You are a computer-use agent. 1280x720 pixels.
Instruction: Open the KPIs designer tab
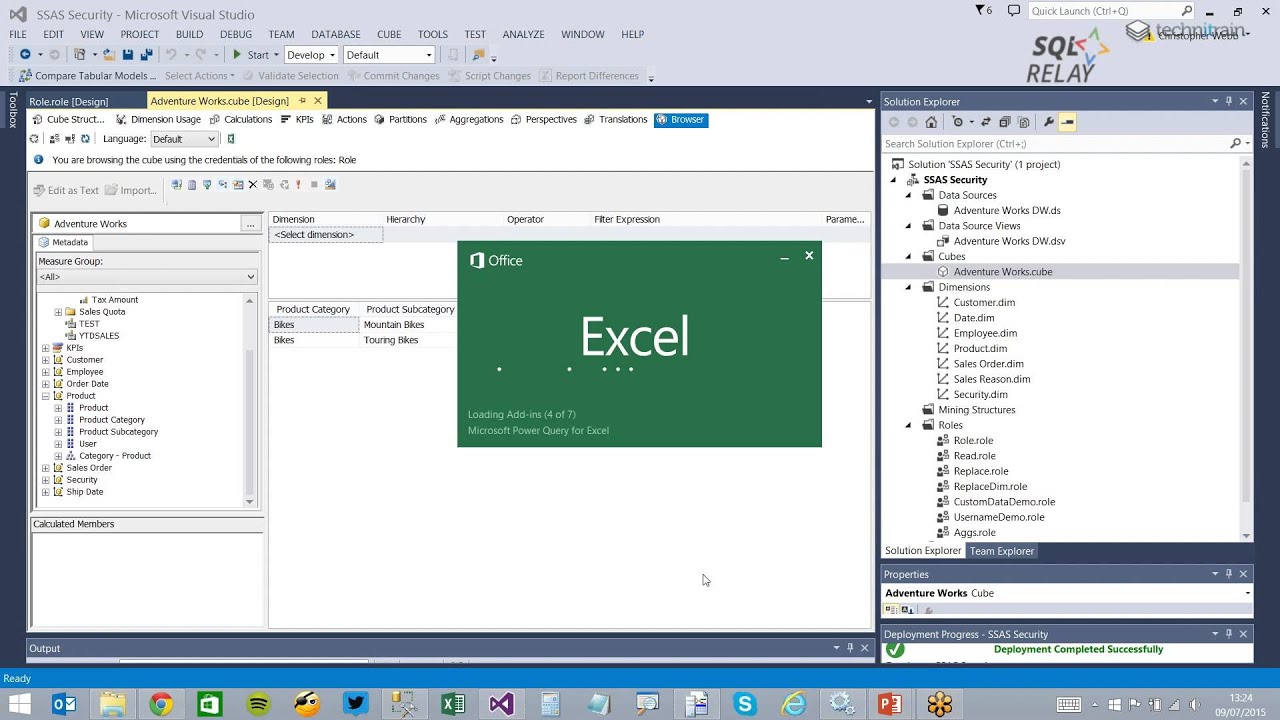pos(297,119)
